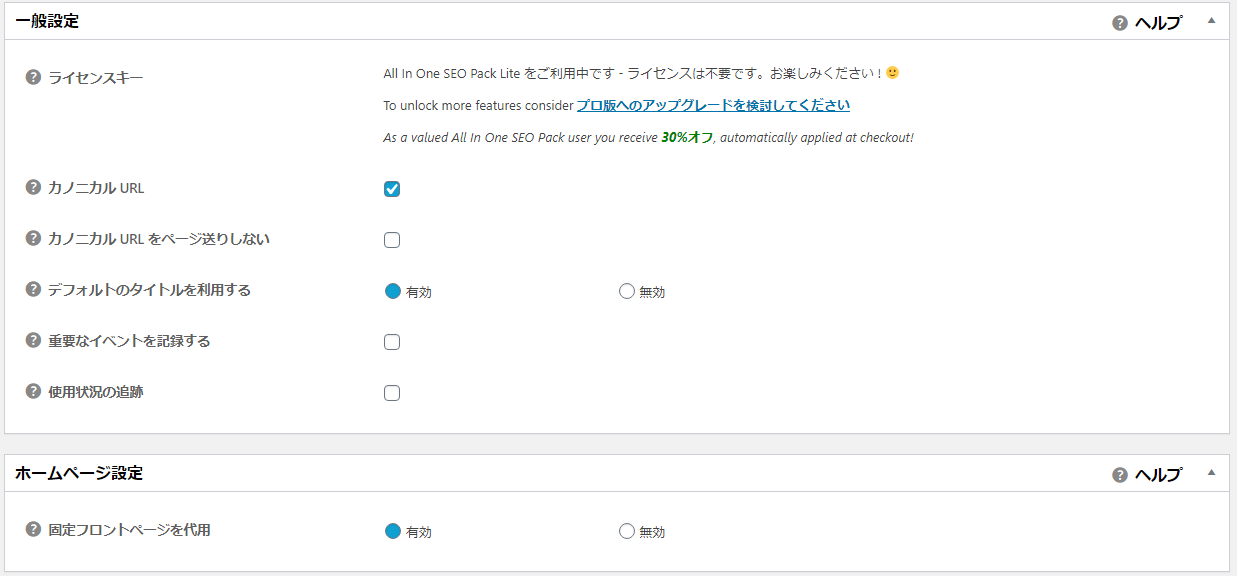The width and height of the screenshot is (1237, 576).
Task: Open help icon for カノニカル URL をページ送りしない
Action: click(33, 239)
